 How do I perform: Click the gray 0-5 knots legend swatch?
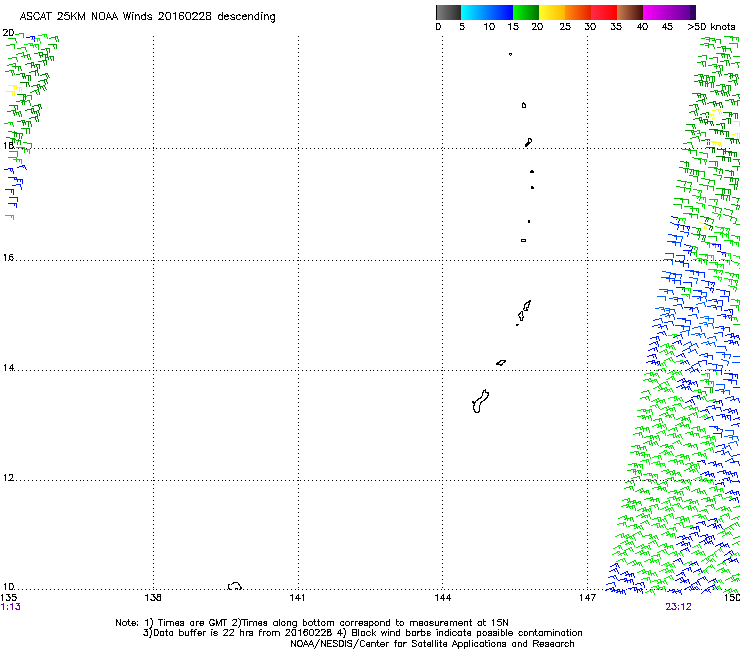coord(448,12)
